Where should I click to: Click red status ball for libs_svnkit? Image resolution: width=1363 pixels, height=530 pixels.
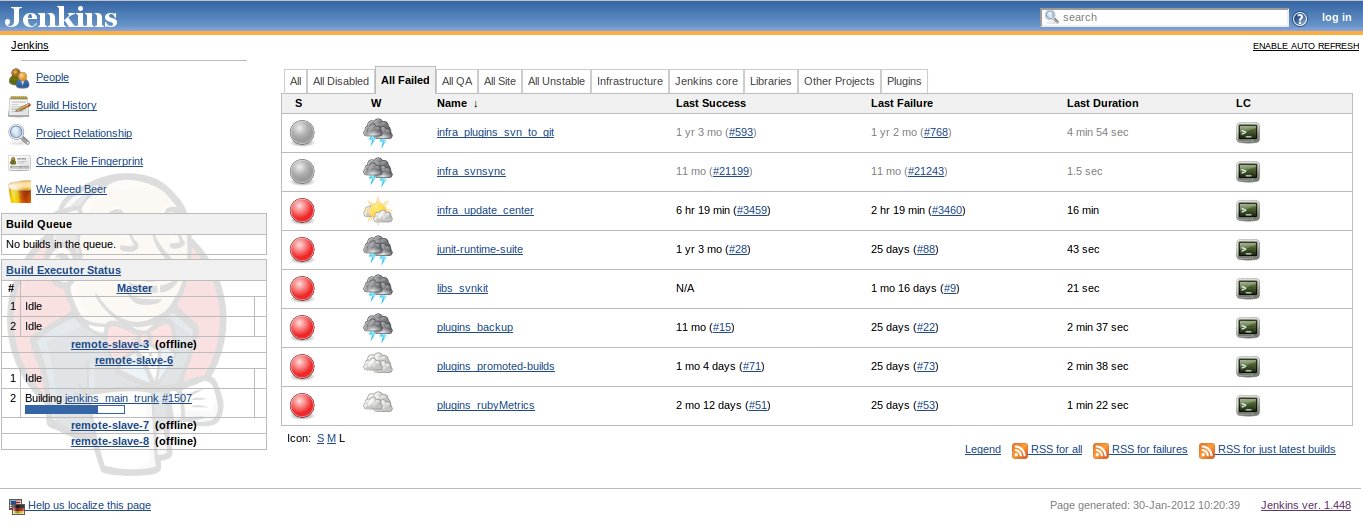[x=302, y=289]
